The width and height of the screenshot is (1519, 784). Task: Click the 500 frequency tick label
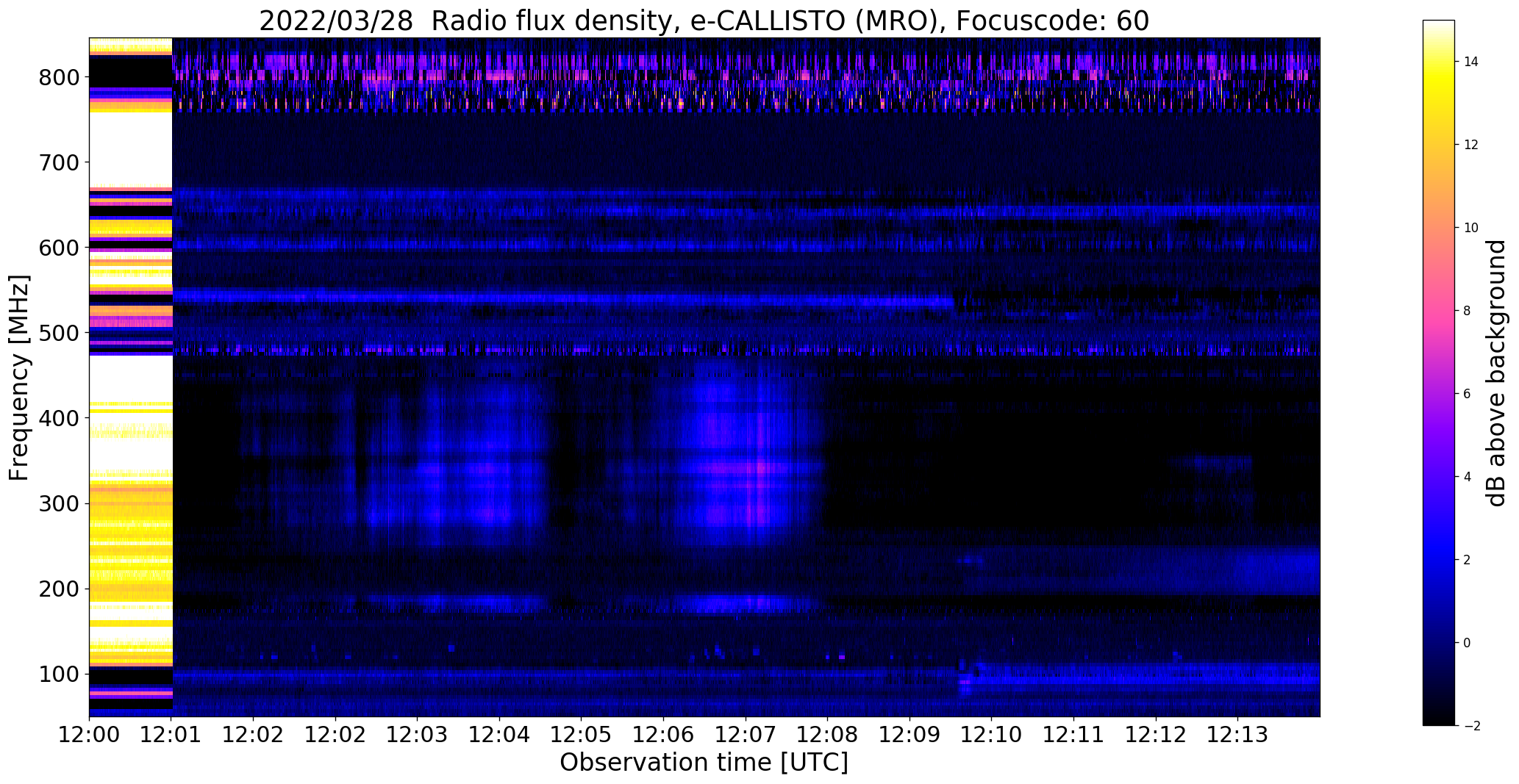(59, 333)
